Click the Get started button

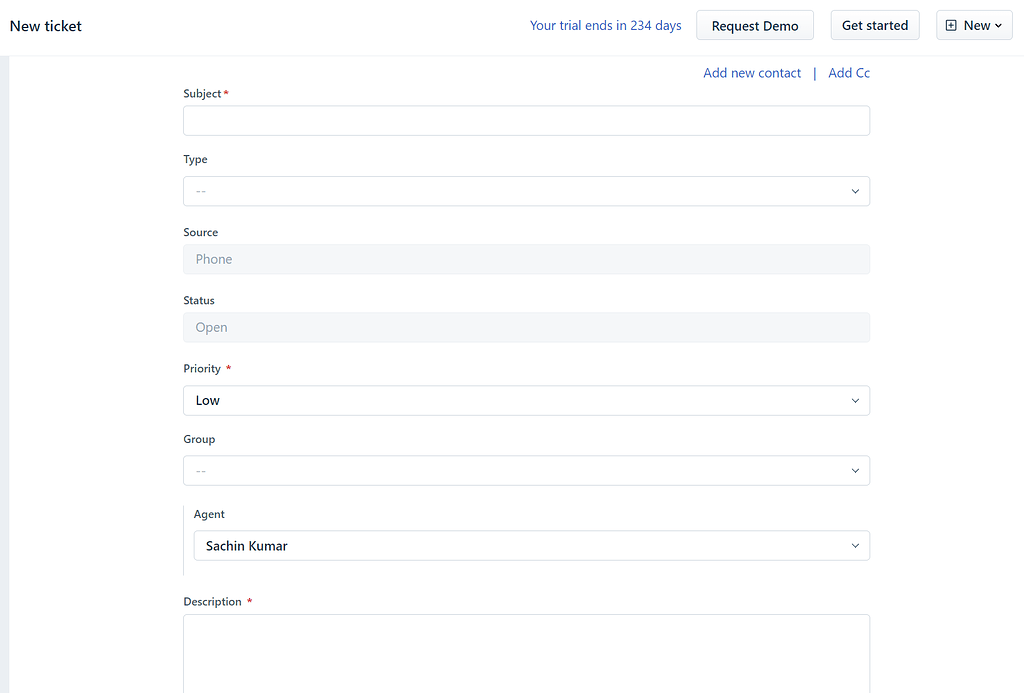(x=874, y=25)
